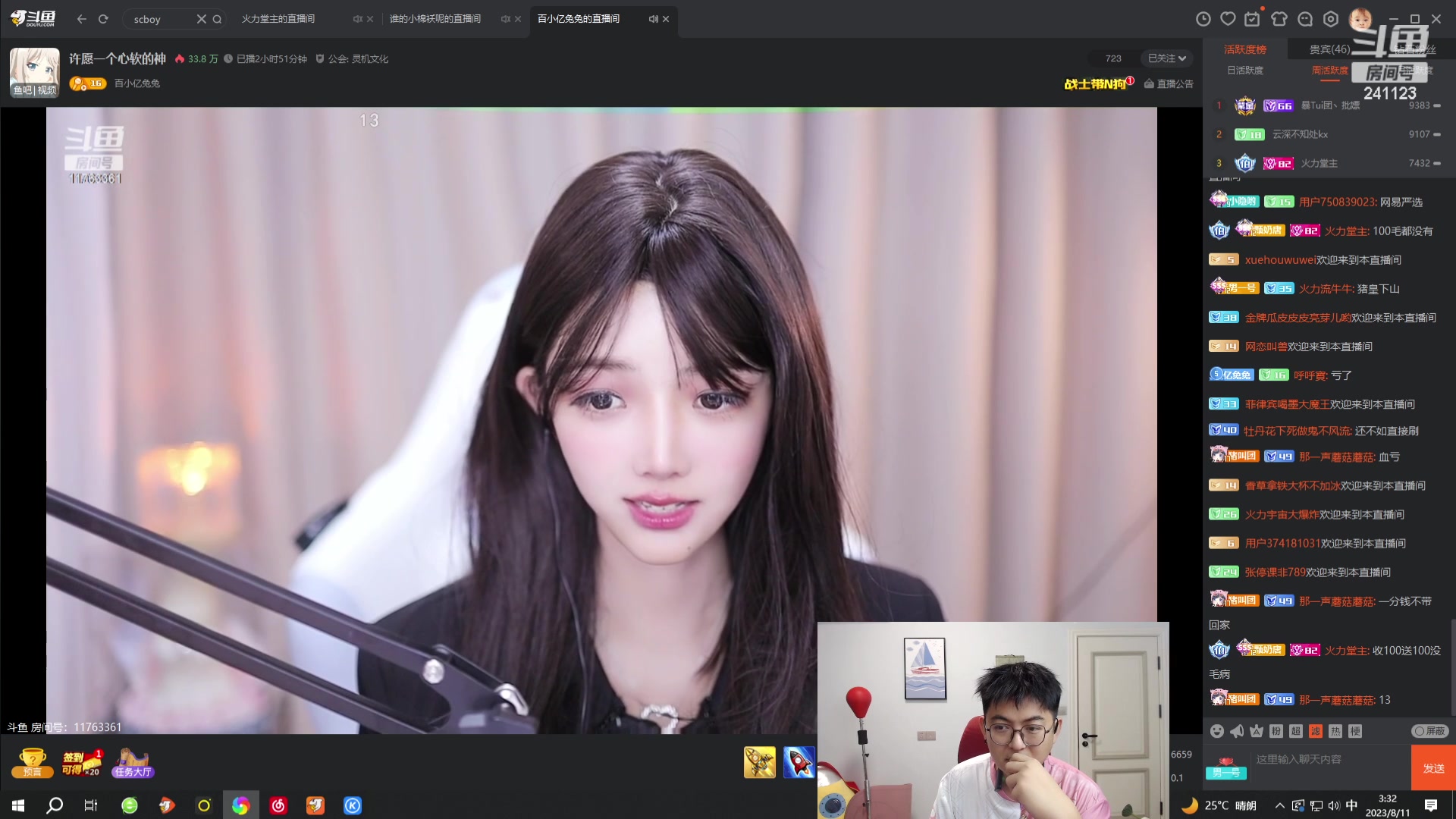Click the streamer avatar thumbnail
The width and height of the screenshot is (1456, 819).
click(x=34, y=73)
